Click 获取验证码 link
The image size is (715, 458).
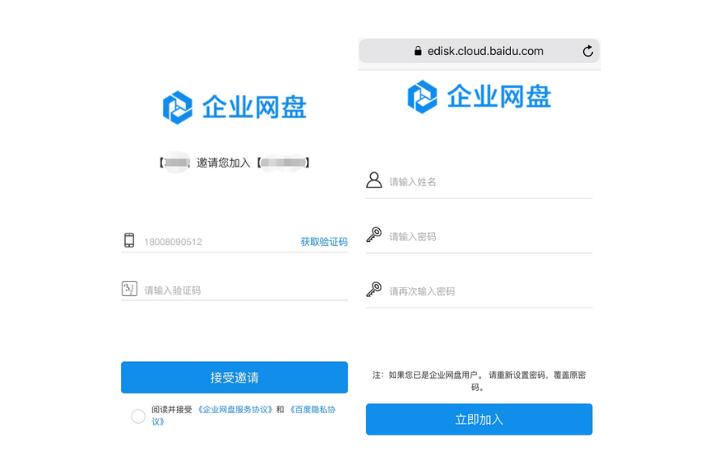coord(324,242)
